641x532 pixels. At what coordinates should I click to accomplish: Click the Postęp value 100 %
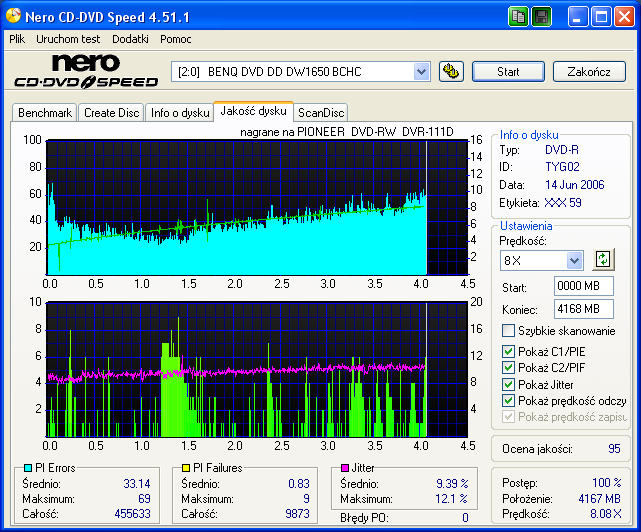pos(607,483)
